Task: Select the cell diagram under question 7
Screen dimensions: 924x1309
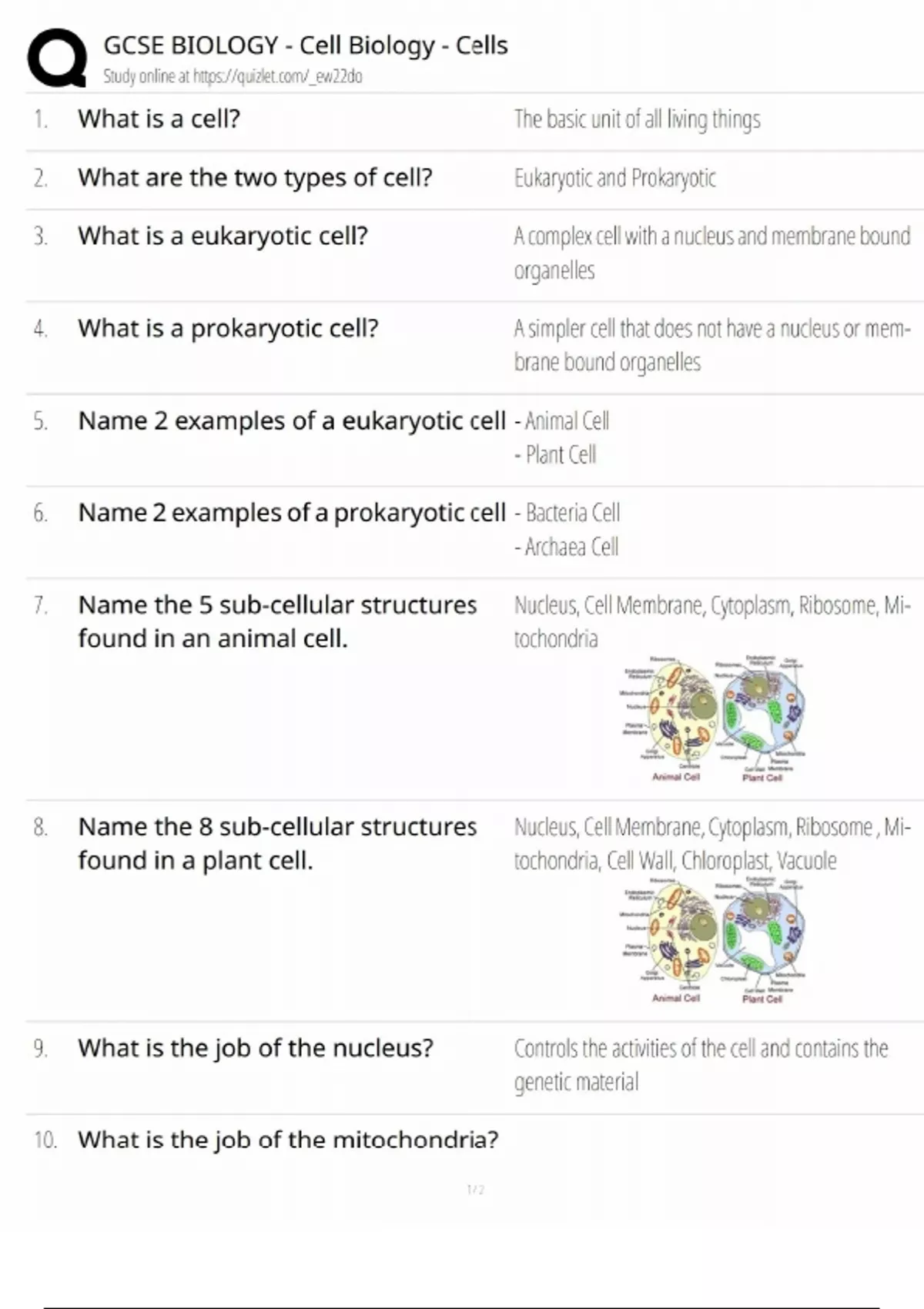Action: click(x=713, y=719)
